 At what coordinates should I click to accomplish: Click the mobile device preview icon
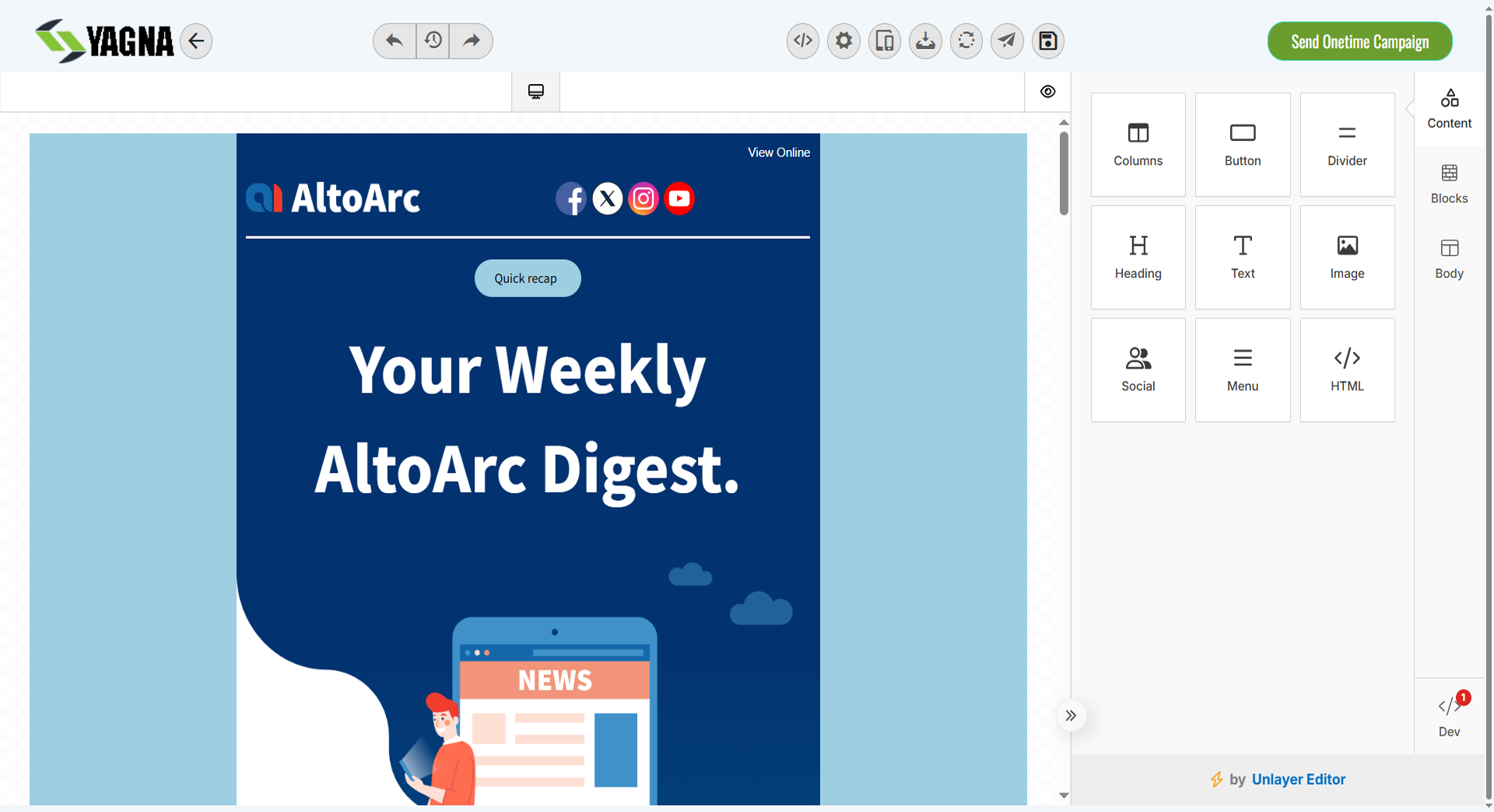click(x=885, y=41)
